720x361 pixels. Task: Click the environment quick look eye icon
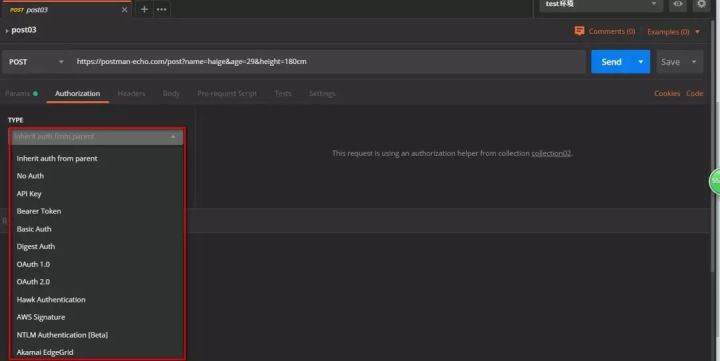click(x=678, y=4)
